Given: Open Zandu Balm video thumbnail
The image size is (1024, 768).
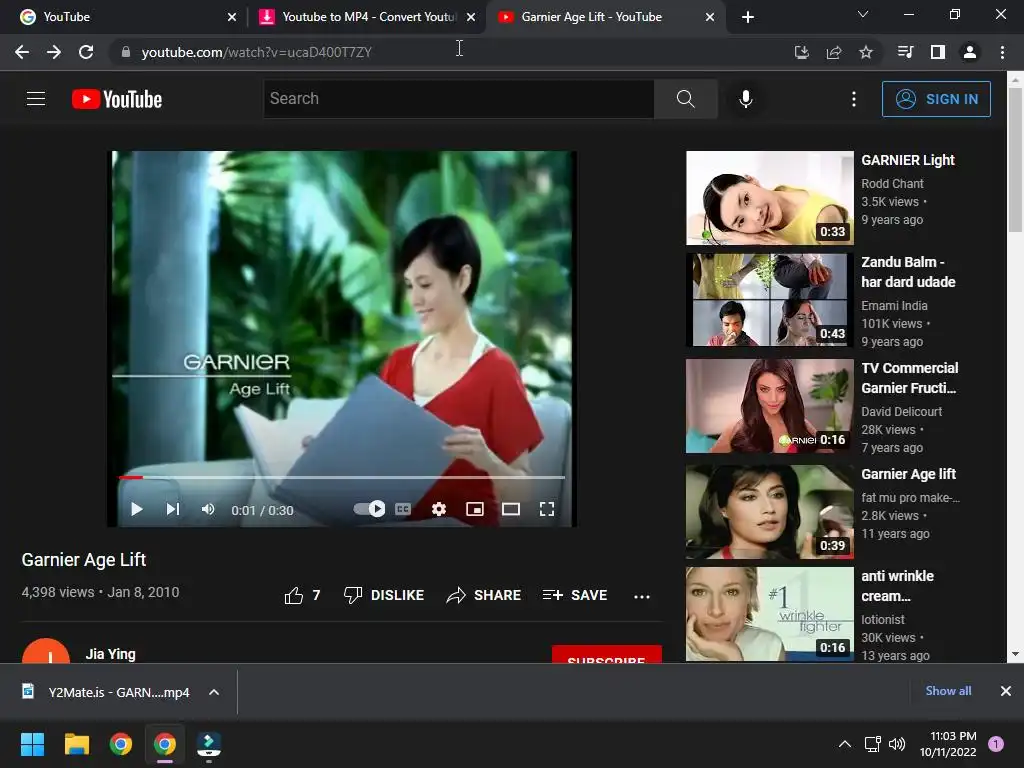Looking at the screenshot, I should [770, 300].
